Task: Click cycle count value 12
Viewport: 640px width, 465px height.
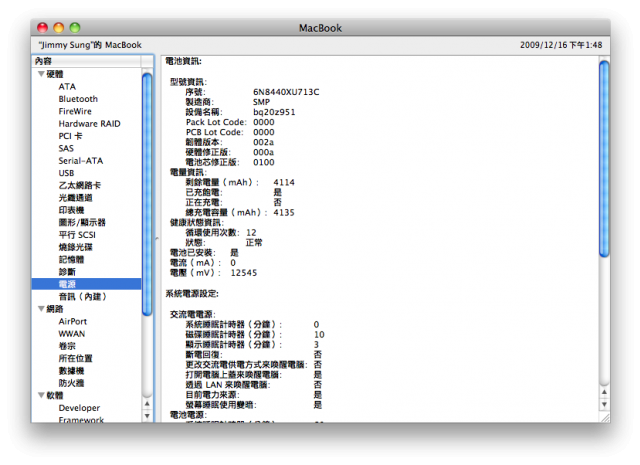Action: 251,232
